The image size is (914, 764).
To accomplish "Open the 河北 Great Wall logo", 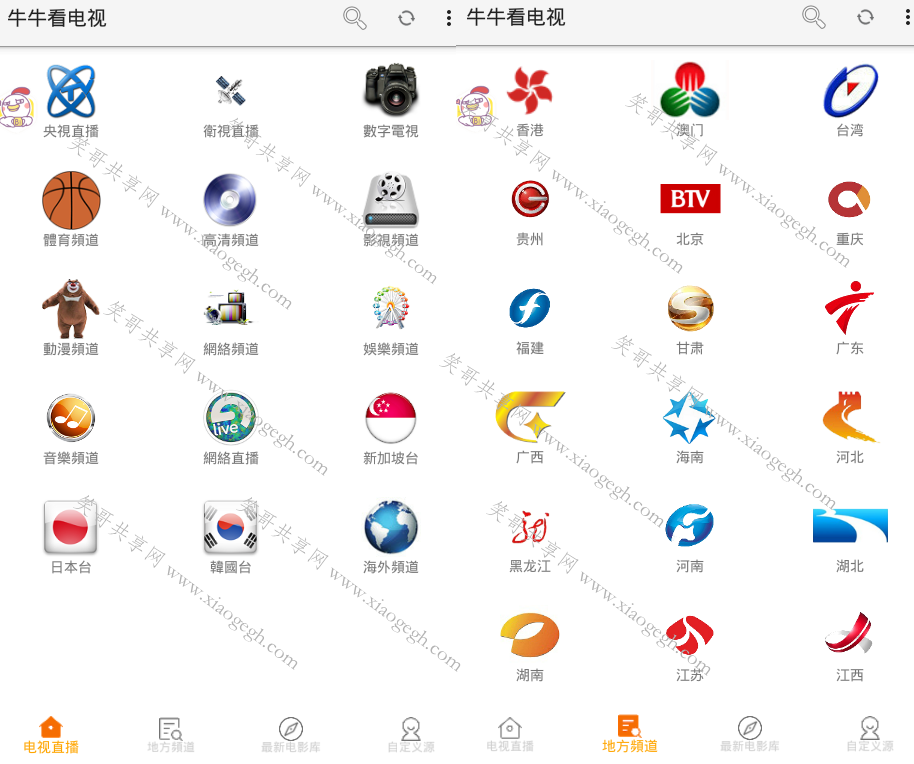I will (x=849, y=417).
